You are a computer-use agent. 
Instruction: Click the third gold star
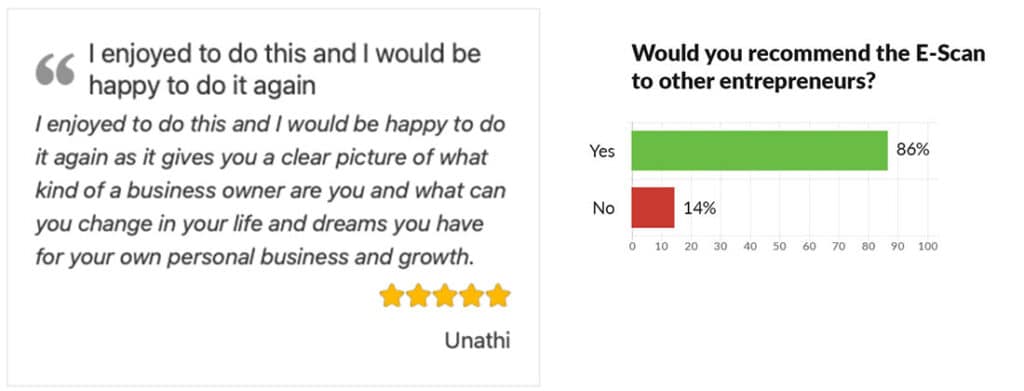tap(445, 296)
